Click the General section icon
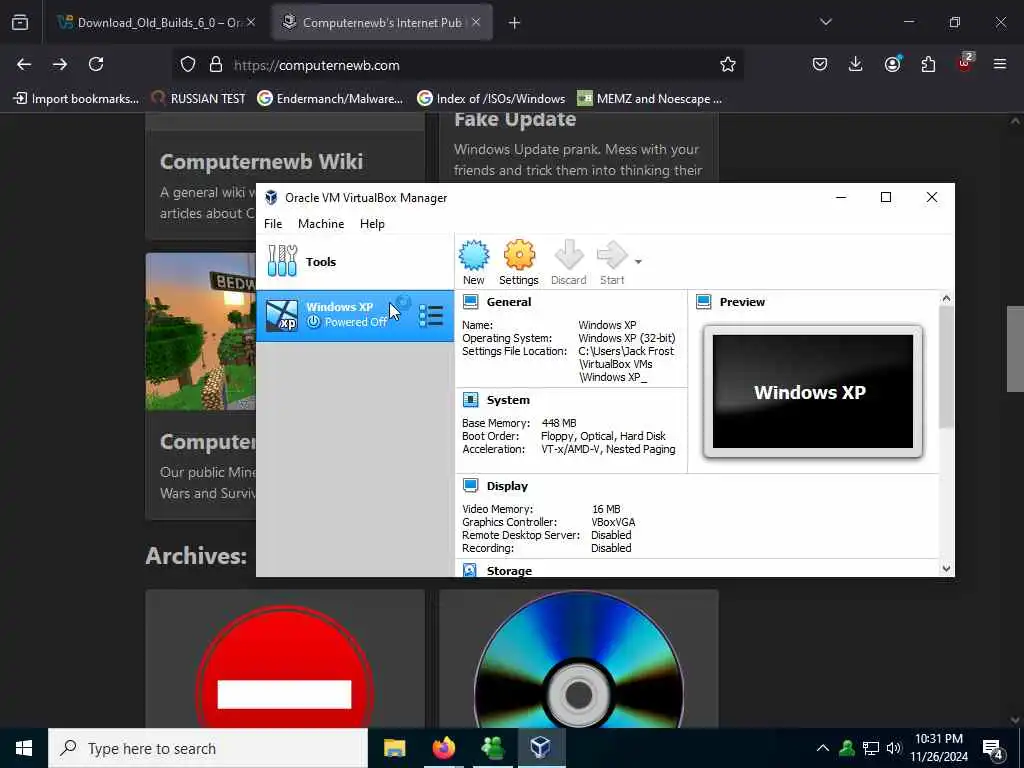1024x768 pixels. (470, 302)
